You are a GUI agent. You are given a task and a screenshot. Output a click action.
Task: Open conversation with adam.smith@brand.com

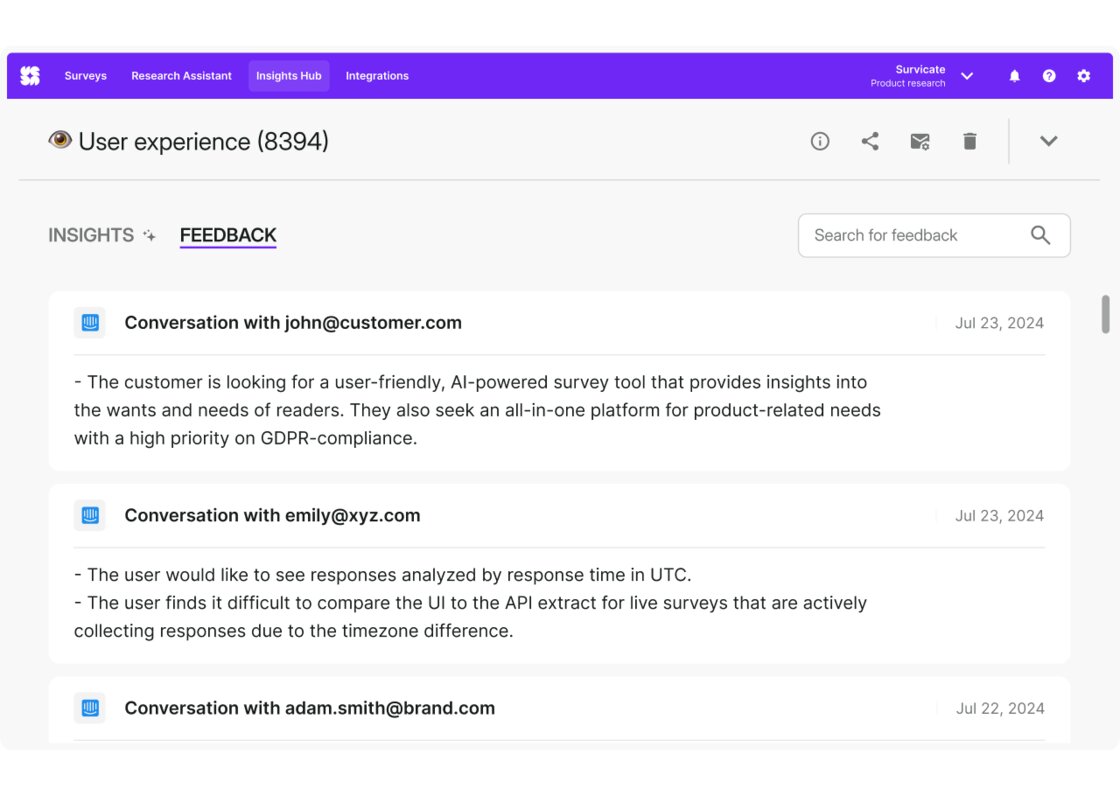pos(309,708)
